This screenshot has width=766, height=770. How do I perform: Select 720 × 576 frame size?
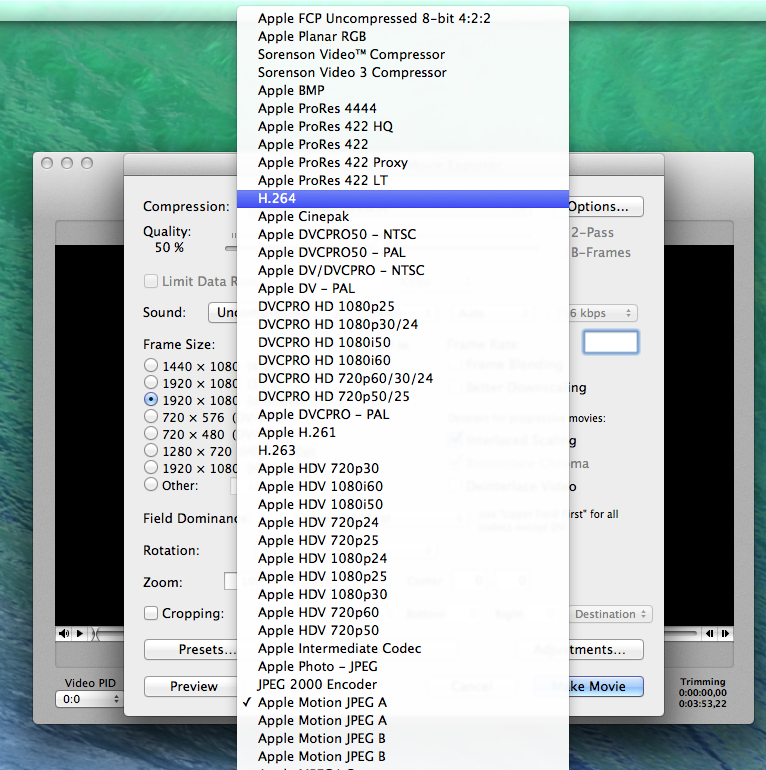pos(151,416)
